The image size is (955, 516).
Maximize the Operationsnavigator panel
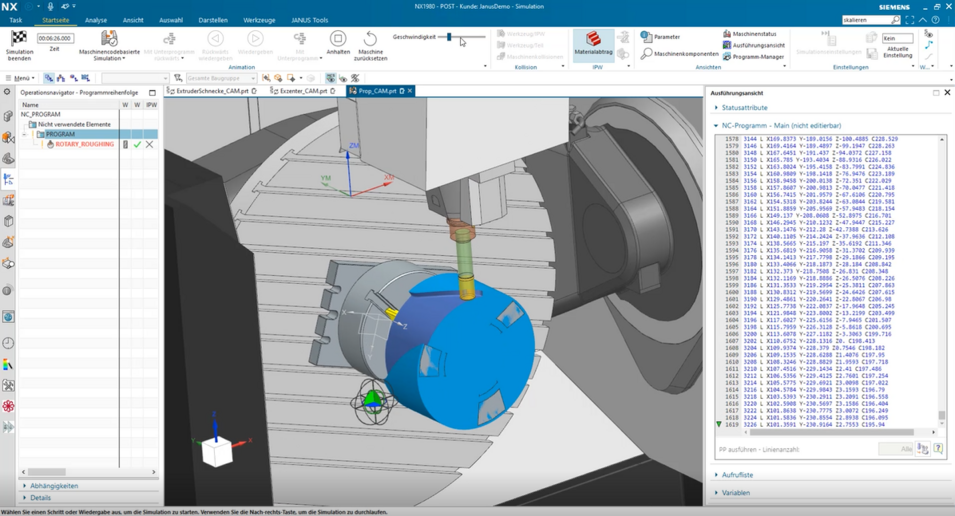pyautogui.click(x=152, y=93)
